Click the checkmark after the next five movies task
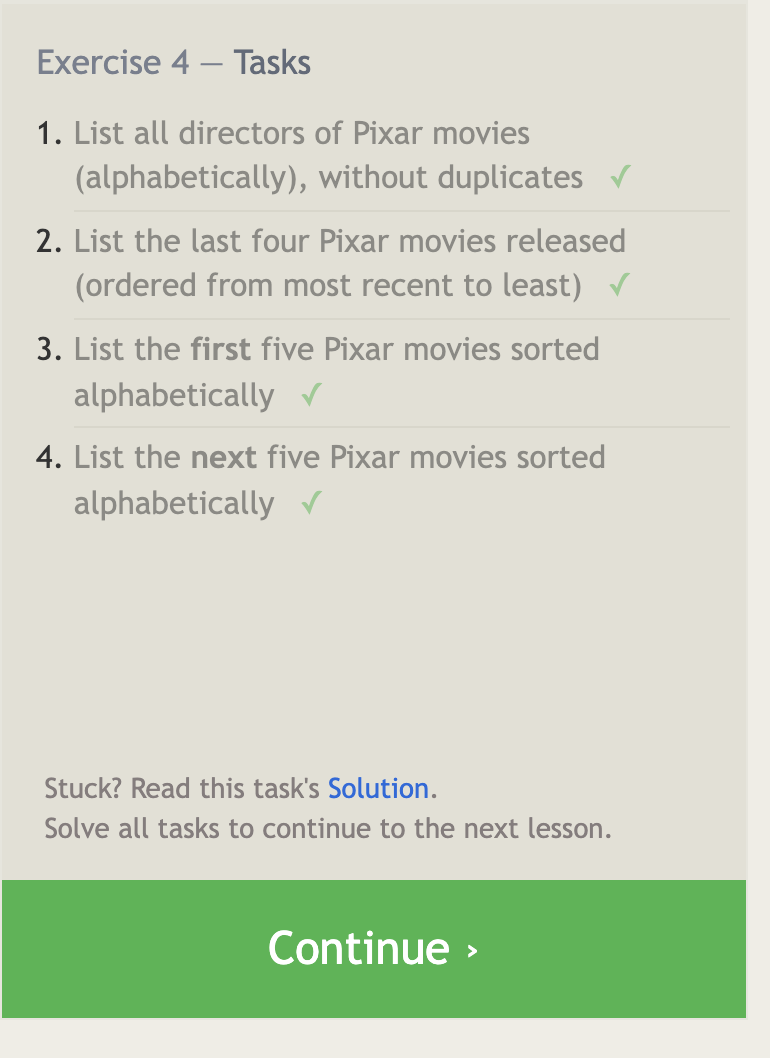The height and width of the screenshot is (1058, 770). coord(311,503)
